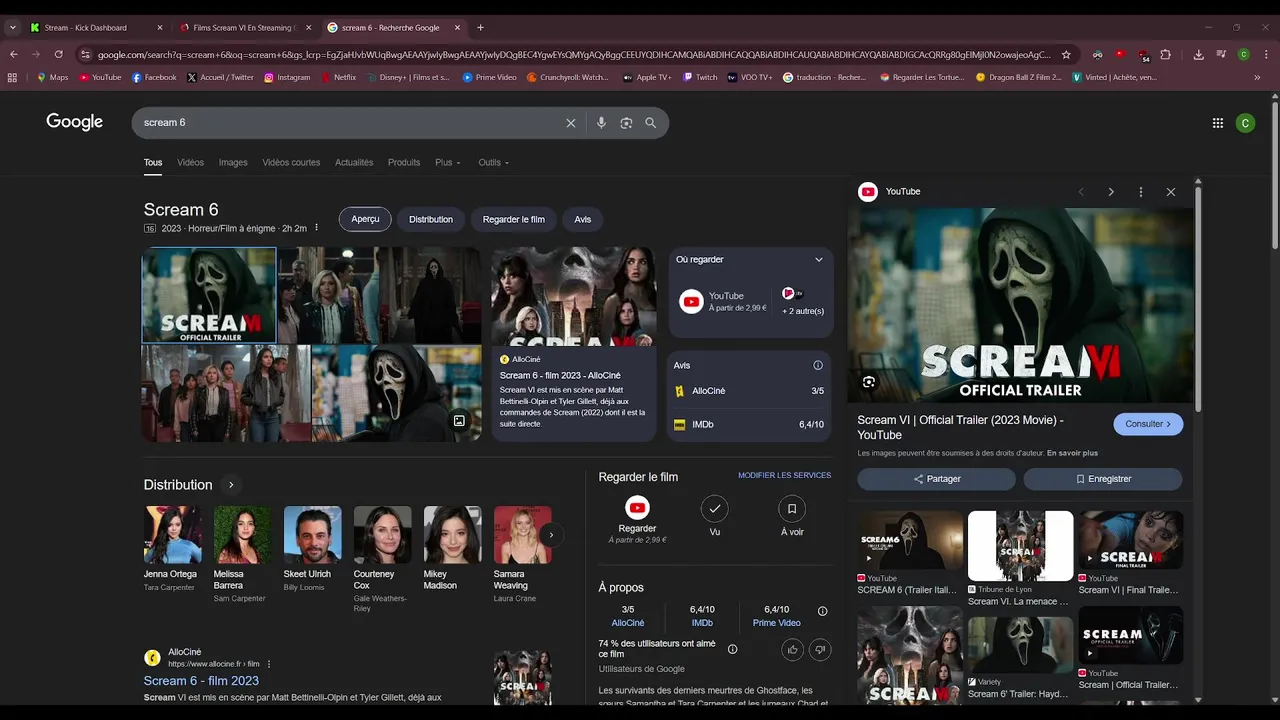
Task: Click the magnifier search icon
Action: coord(651,123)
